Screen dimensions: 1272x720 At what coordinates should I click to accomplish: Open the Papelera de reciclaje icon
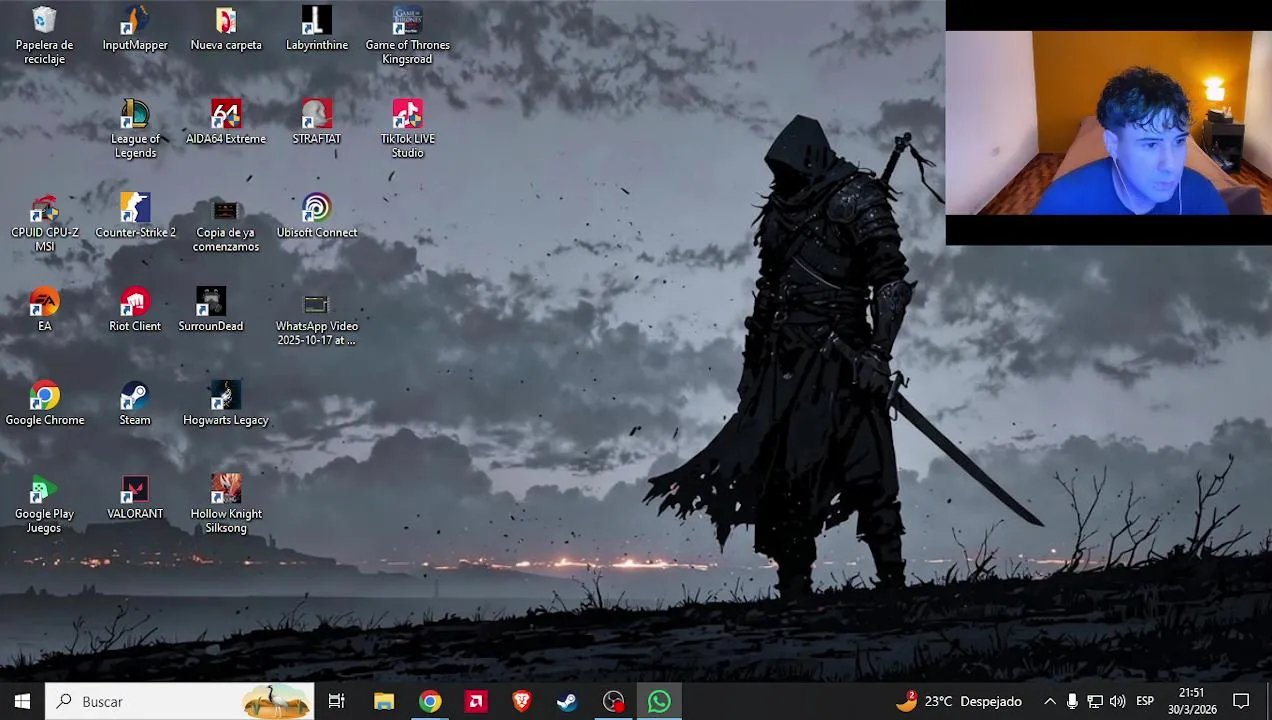point(44,36)
